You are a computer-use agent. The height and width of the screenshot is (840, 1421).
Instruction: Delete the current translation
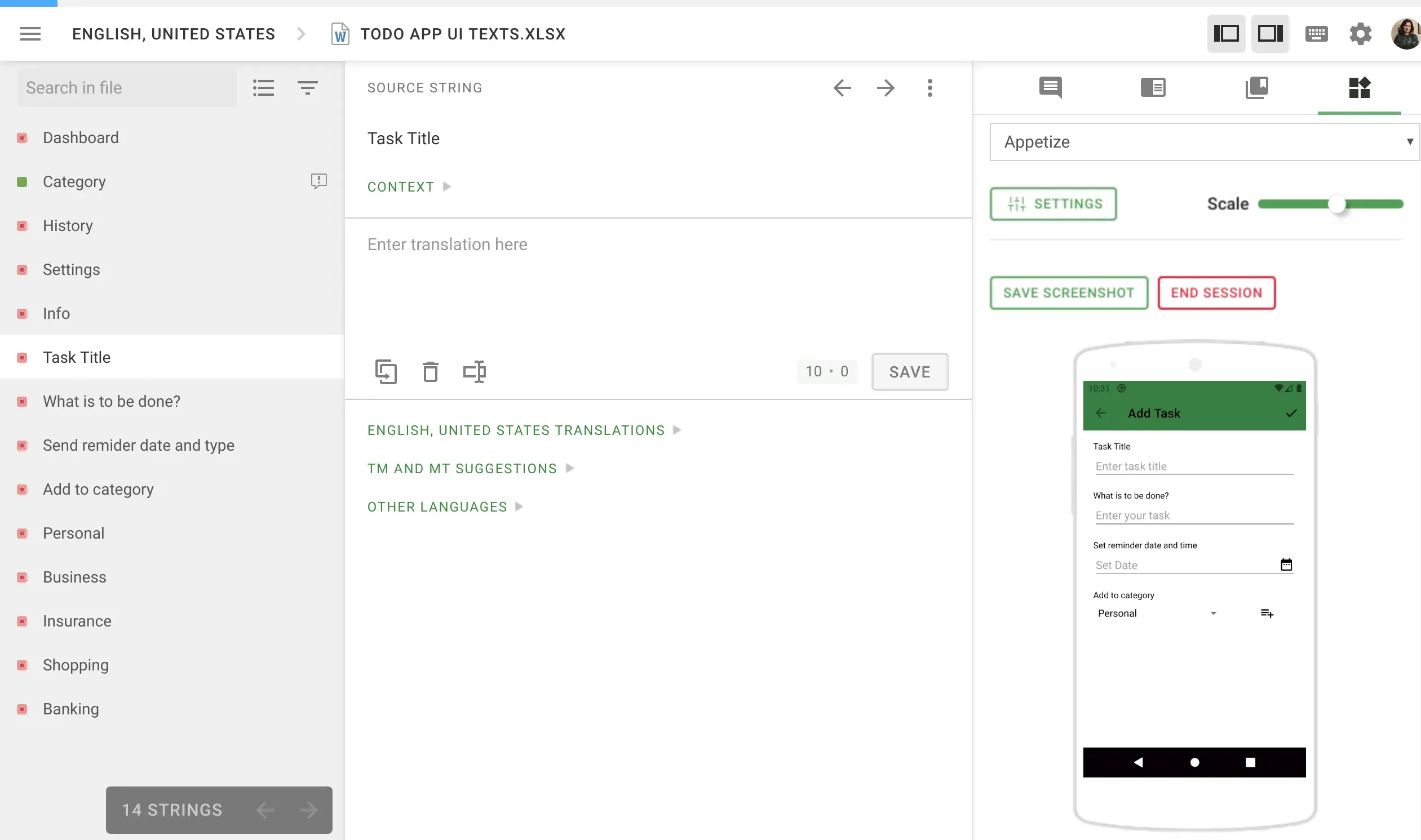[x=430, y=372]
